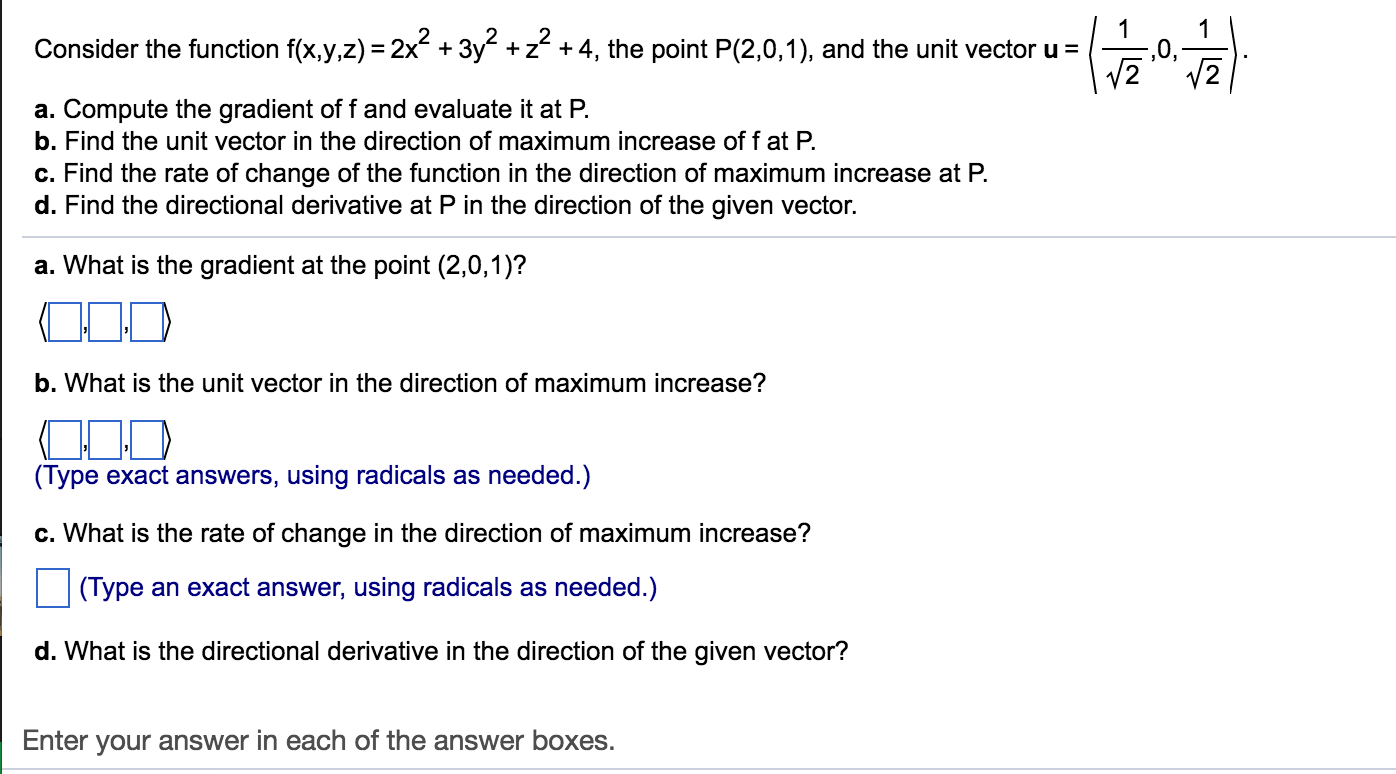Click the last gradient answer box in part a
This screenshot has height=774, width=1396.
point(145,322)
